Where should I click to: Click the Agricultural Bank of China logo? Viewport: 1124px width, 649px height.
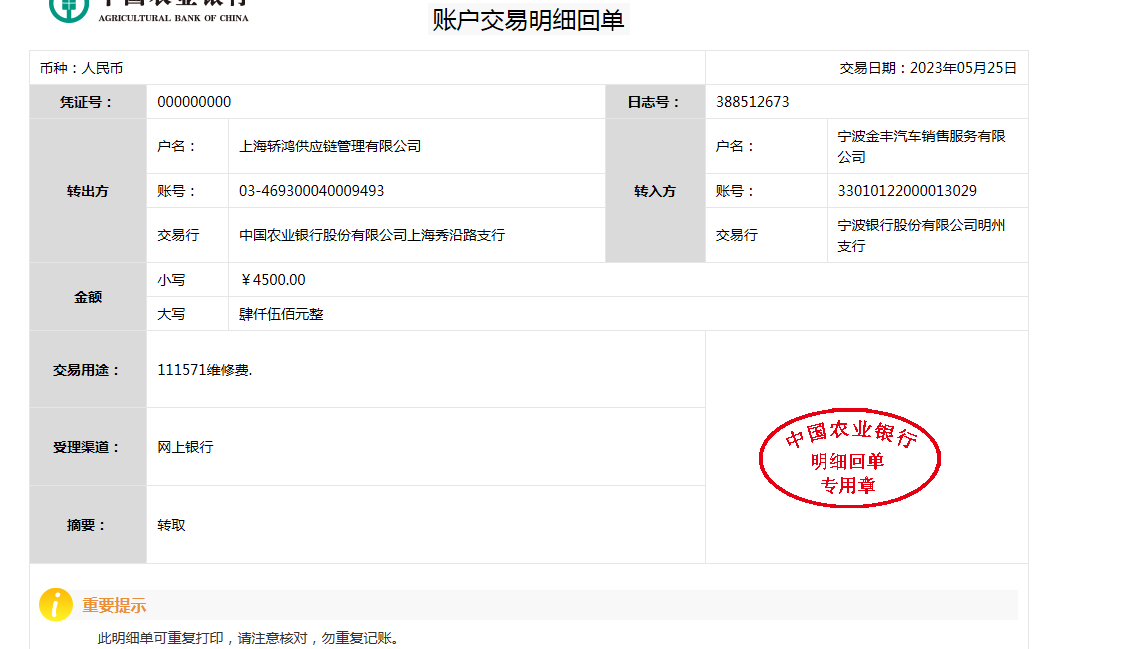coord(150,10)
